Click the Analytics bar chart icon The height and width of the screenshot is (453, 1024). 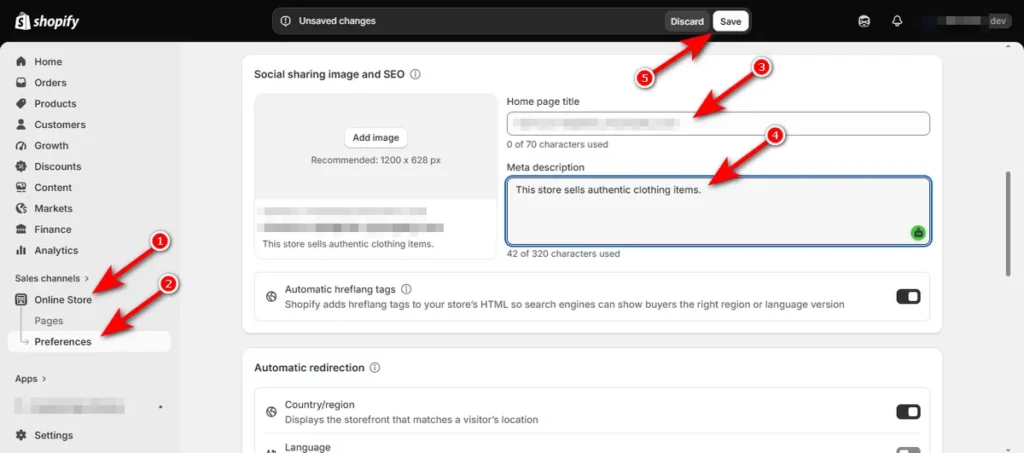(x=21, y=250)
